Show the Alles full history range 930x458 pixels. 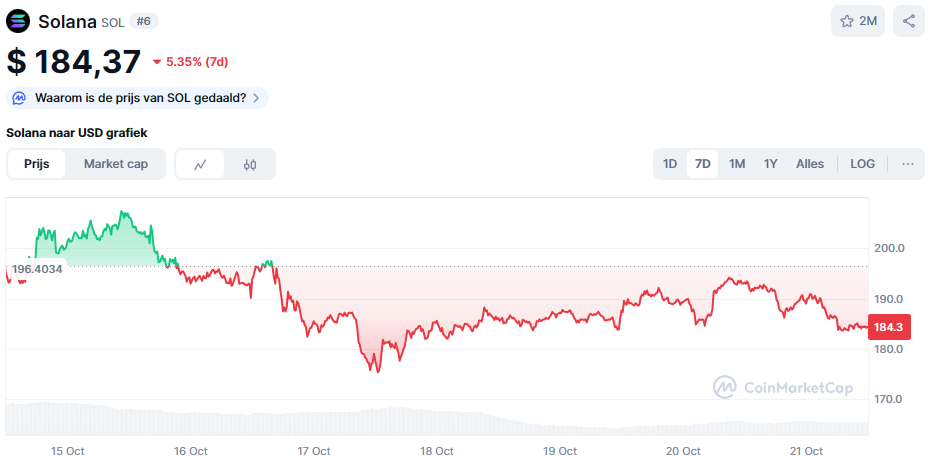coord(810,164)
